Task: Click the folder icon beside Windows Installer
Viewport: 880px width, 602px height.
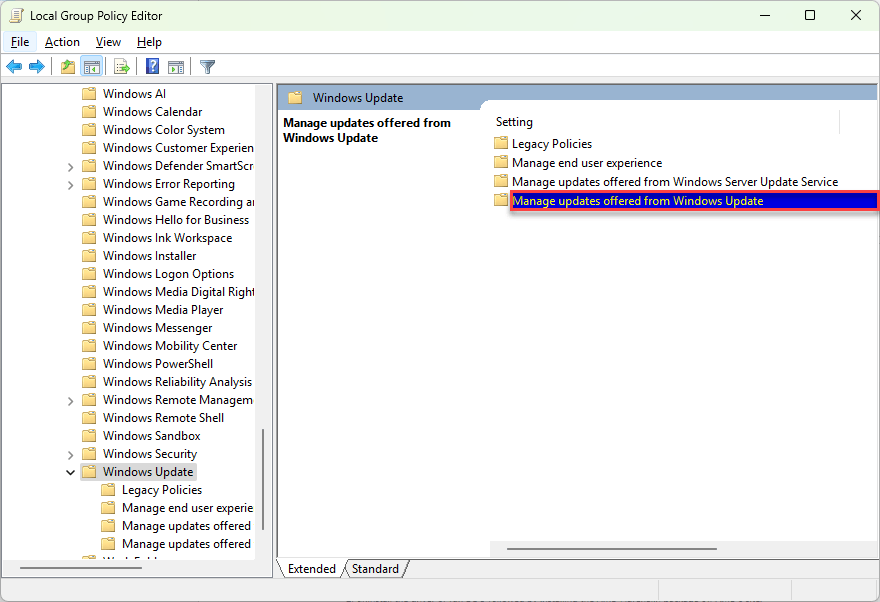Action: pos(89,256)
